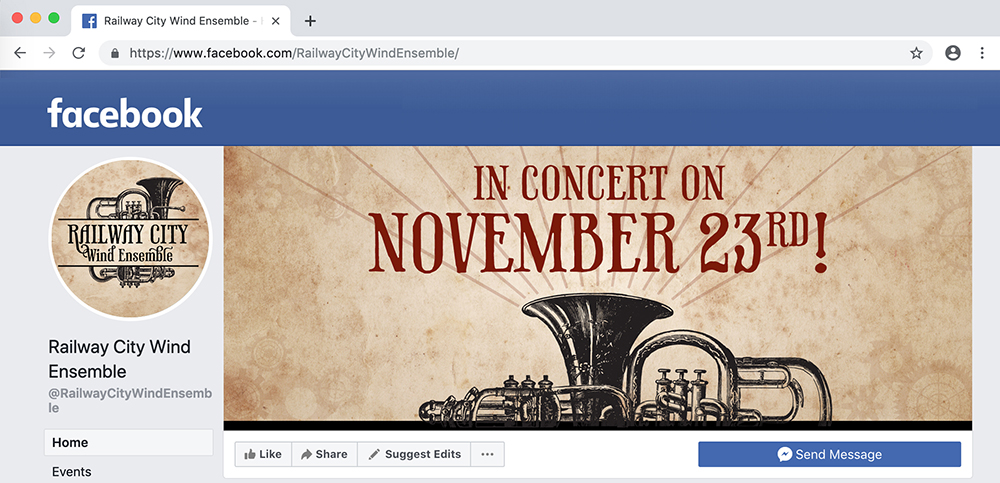Viewport: 1000px width, 483px height.
Task: Click the round ensemble profile picture
Action: pos(131,239)
